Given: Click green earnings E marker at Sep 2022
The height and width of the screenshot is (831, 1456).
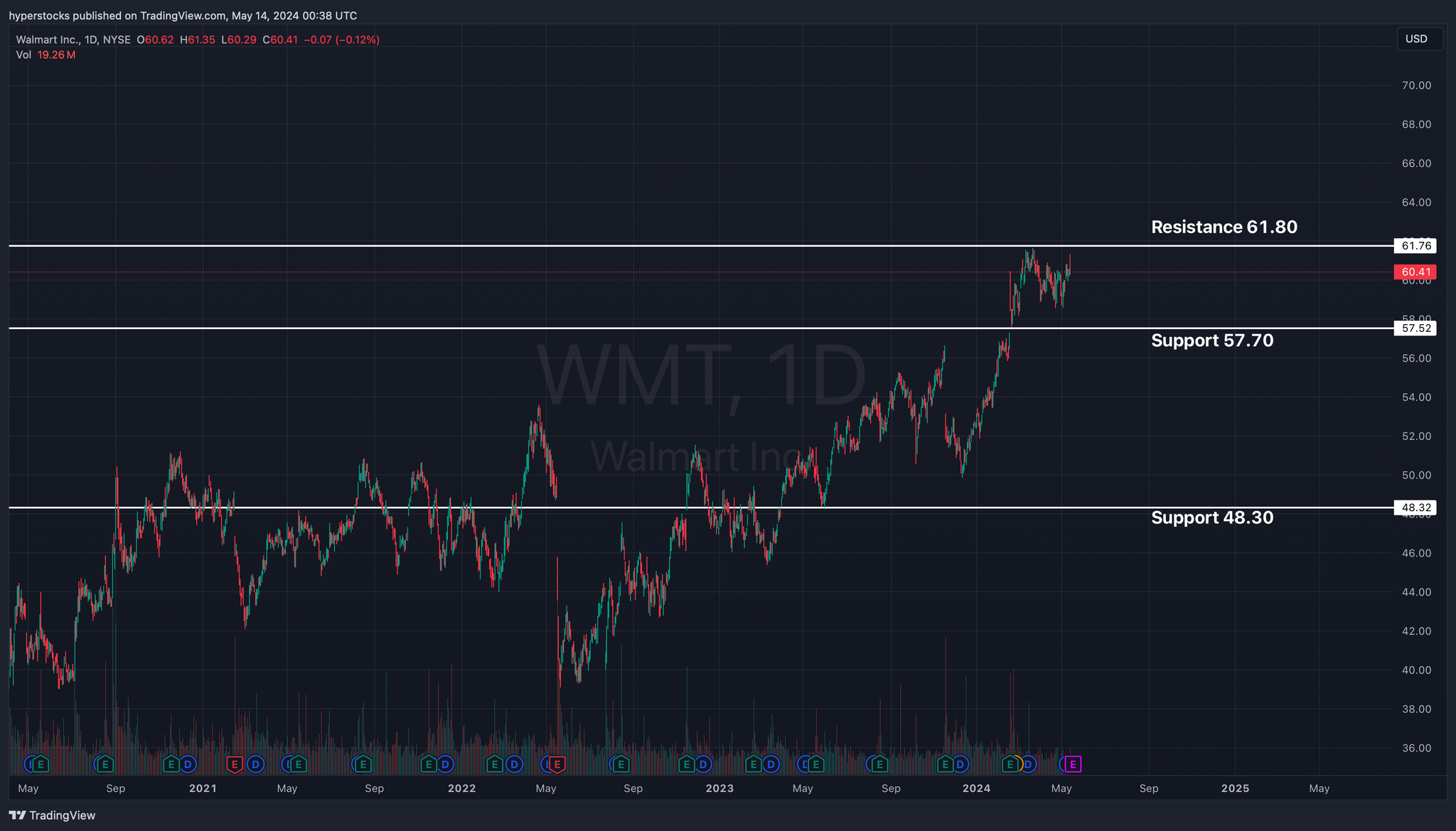Looking at the screenshot, I should [x=621, y=764].
